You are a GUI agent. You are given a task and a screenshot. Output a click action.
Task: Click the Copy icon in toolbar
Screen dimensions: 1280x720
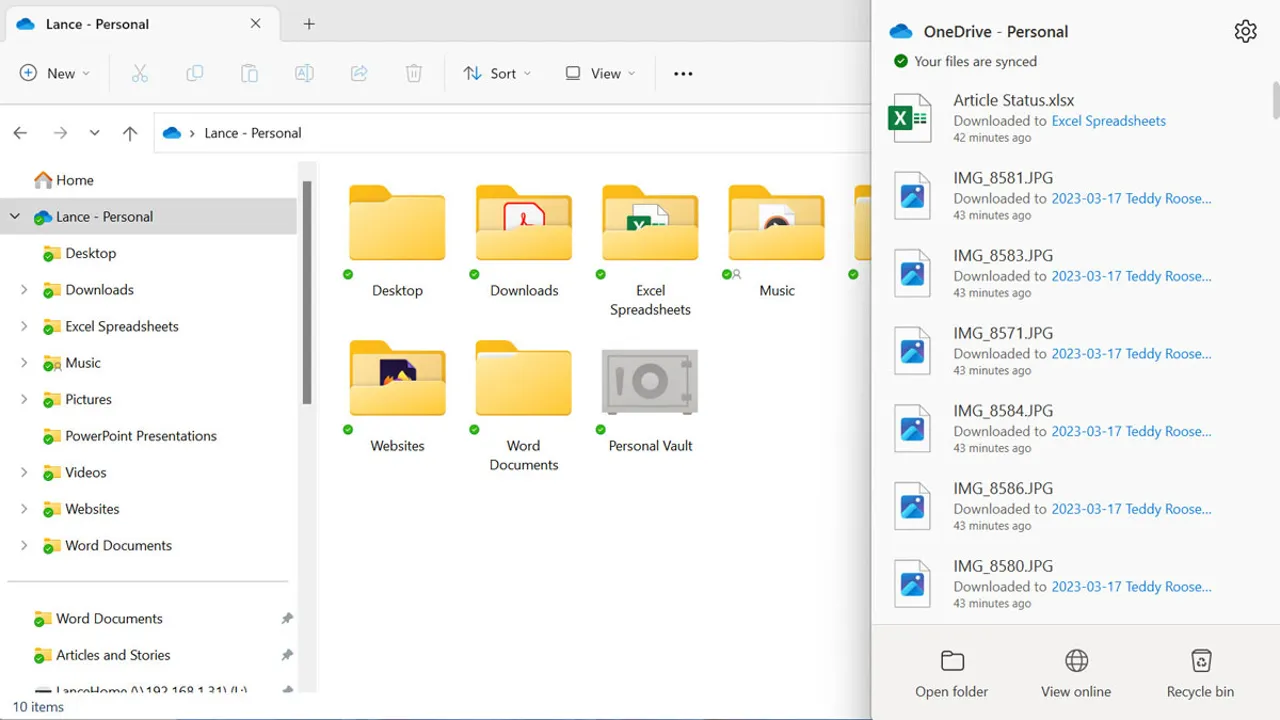point(195,73)
